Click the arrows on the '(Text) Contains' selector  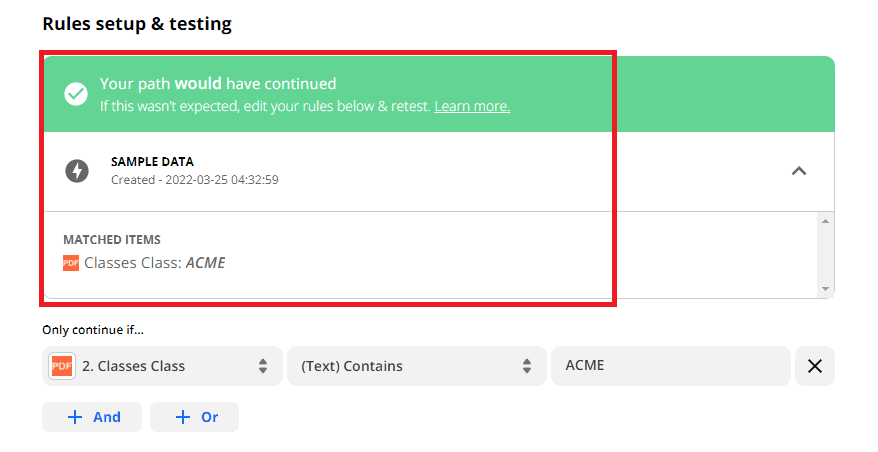pos(527,366)
